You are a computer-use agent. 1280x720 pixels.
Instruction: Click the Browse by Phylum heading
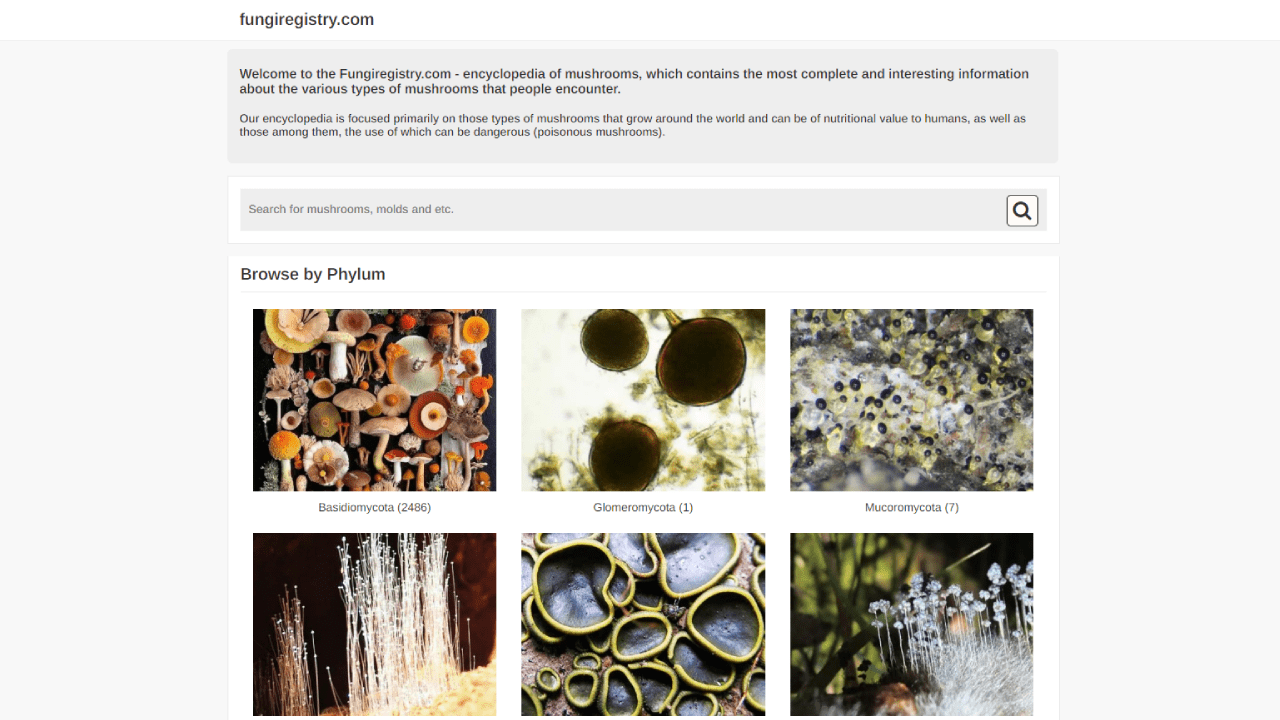click(x=313, y=274)
